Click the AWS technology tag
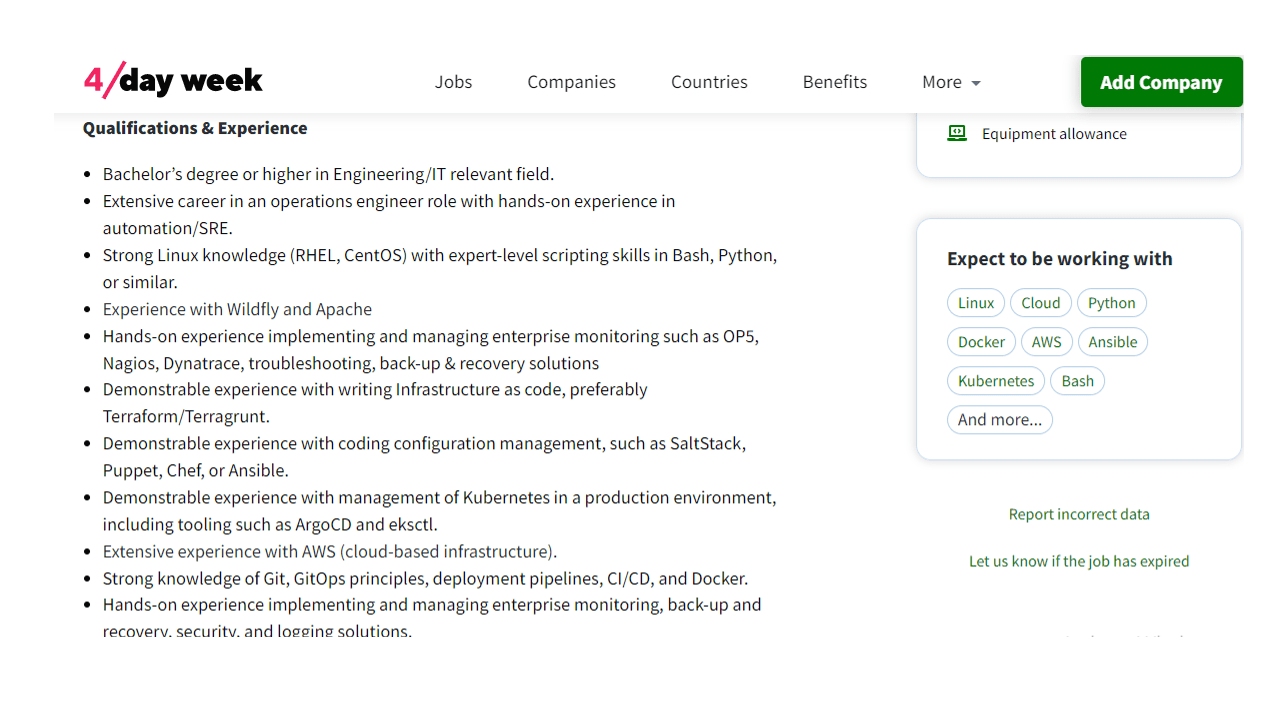This screenshot has height=720, width=1280. (x=1046, y=342)
